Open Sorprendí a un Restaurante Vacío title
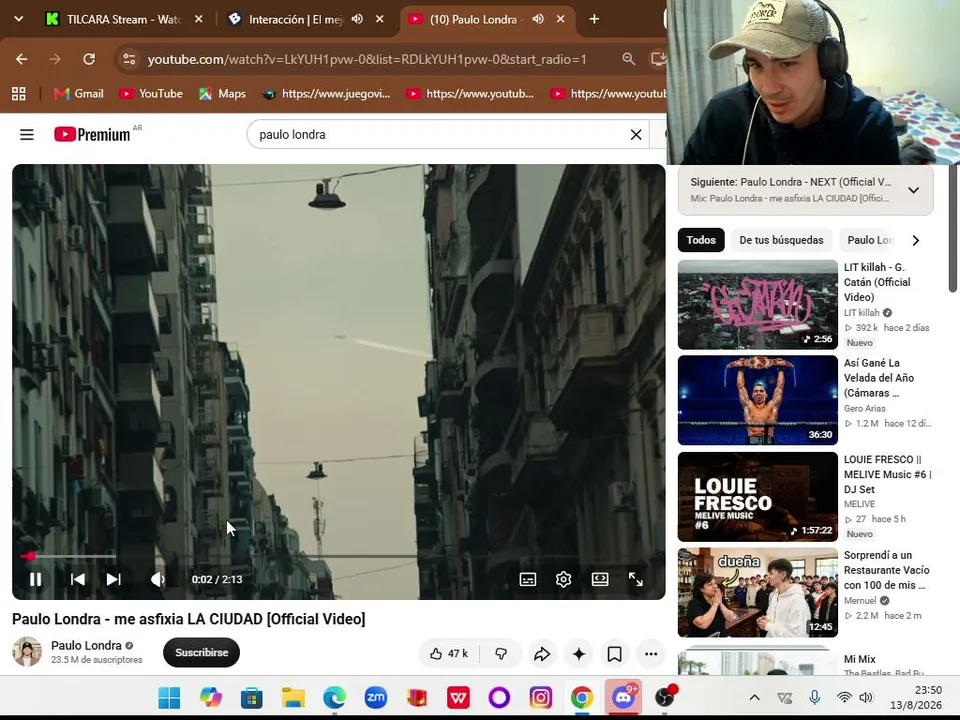The height and width of the screenshot is (720, 960). [886, 570]
